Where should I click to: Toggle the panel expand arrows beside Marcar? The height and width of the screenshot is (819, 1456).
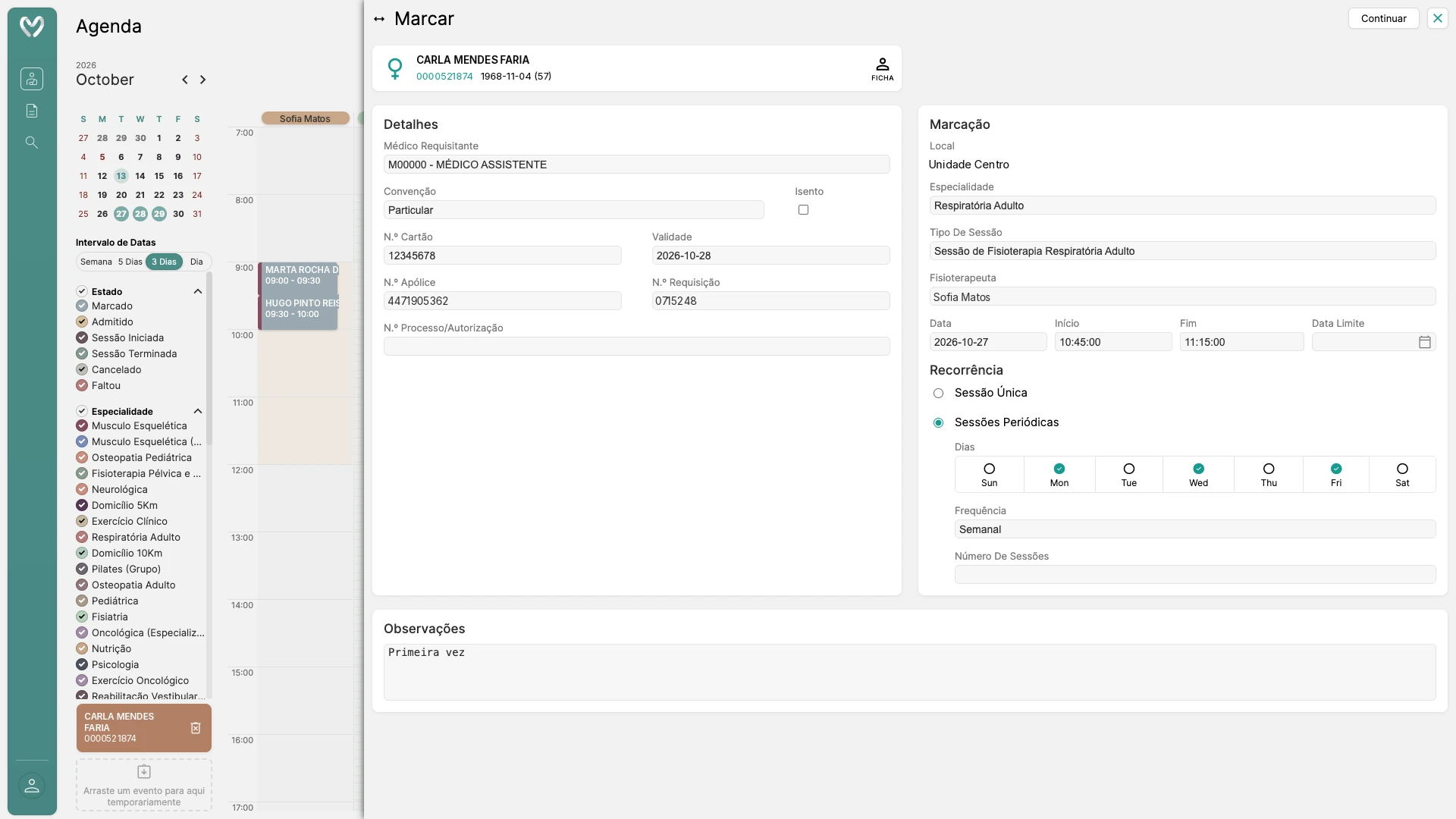point(379,19)
